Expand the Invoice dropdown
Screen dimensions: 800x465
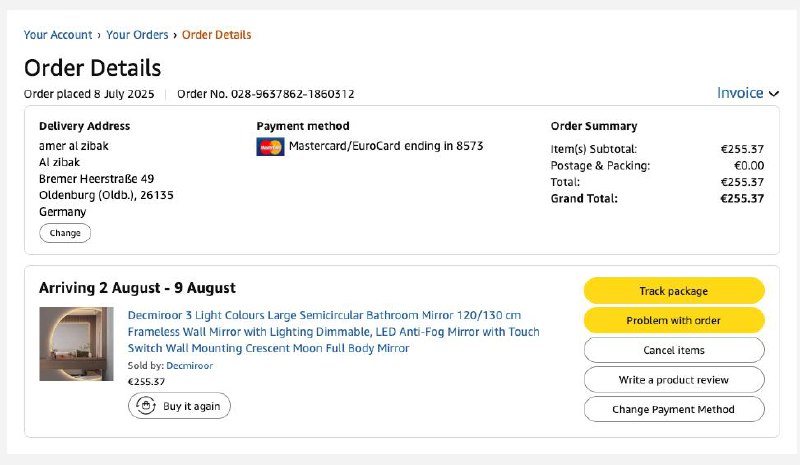click(x=740, y=93)
